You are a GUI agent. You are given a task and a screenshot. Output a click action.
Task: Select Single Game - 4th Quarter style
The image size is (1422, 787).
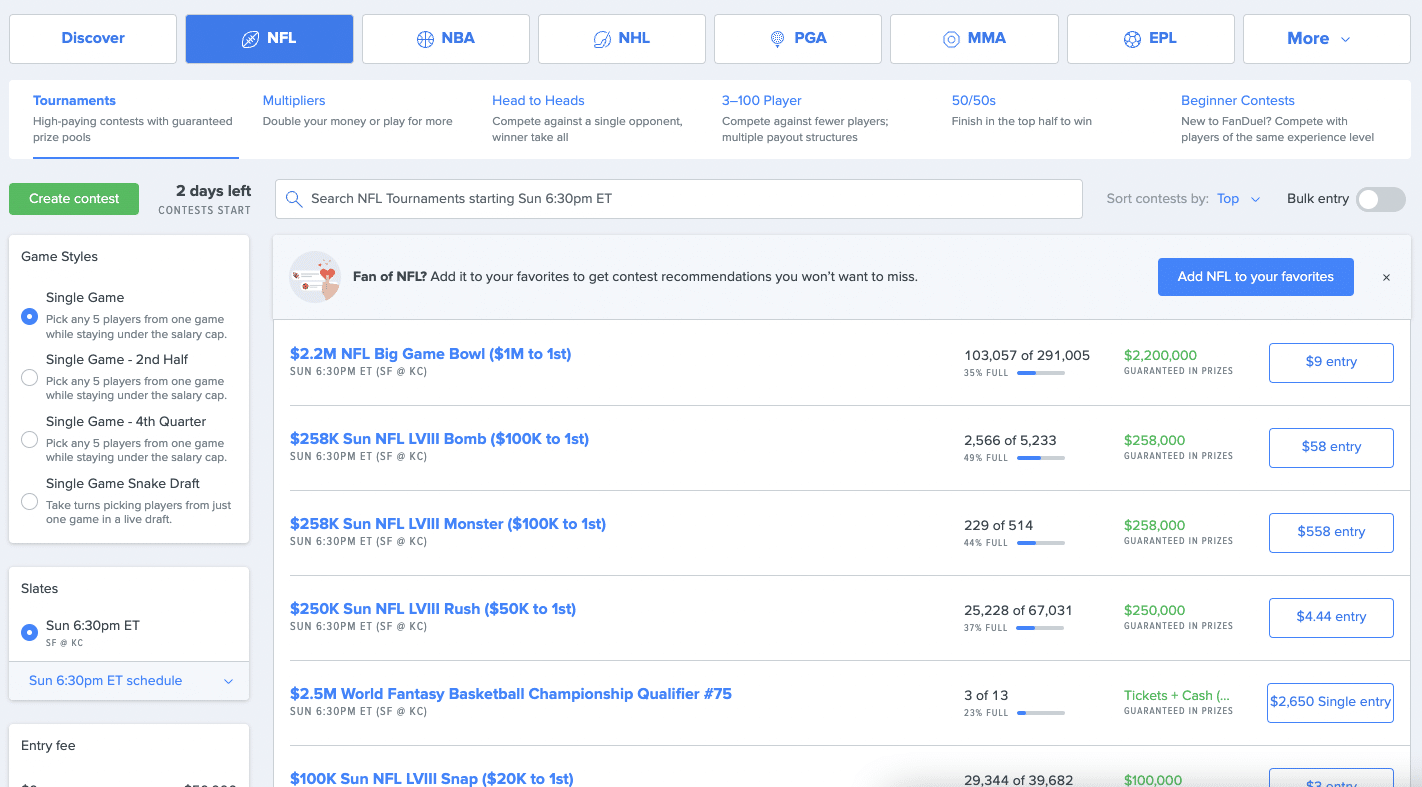tap(30, 440)
